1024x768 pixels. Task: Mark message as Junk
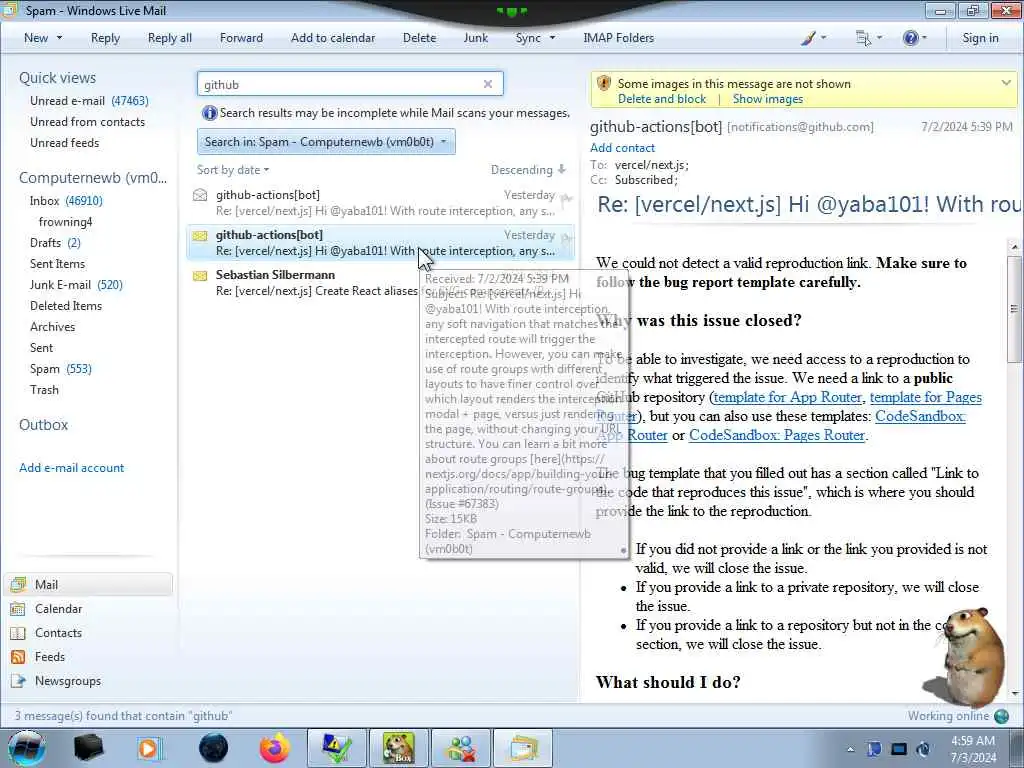coord(475,38)
